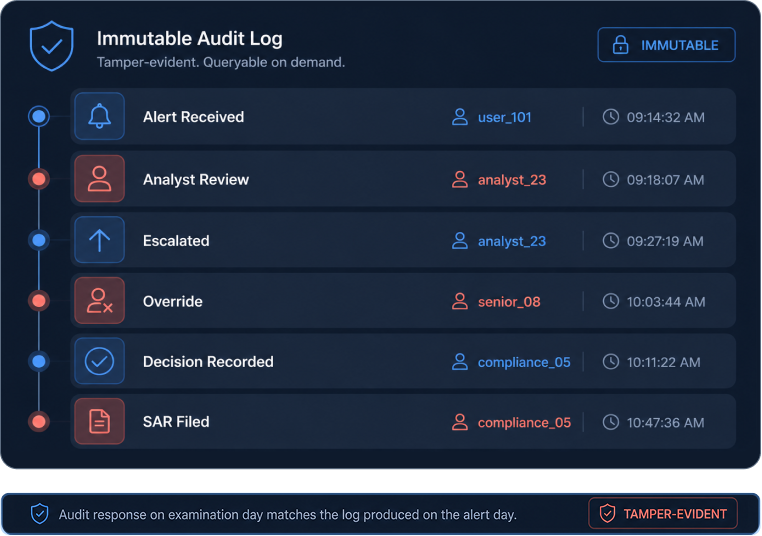Click the bell icon for Alert Received
The image size is (762, 536).
point(100,116)
